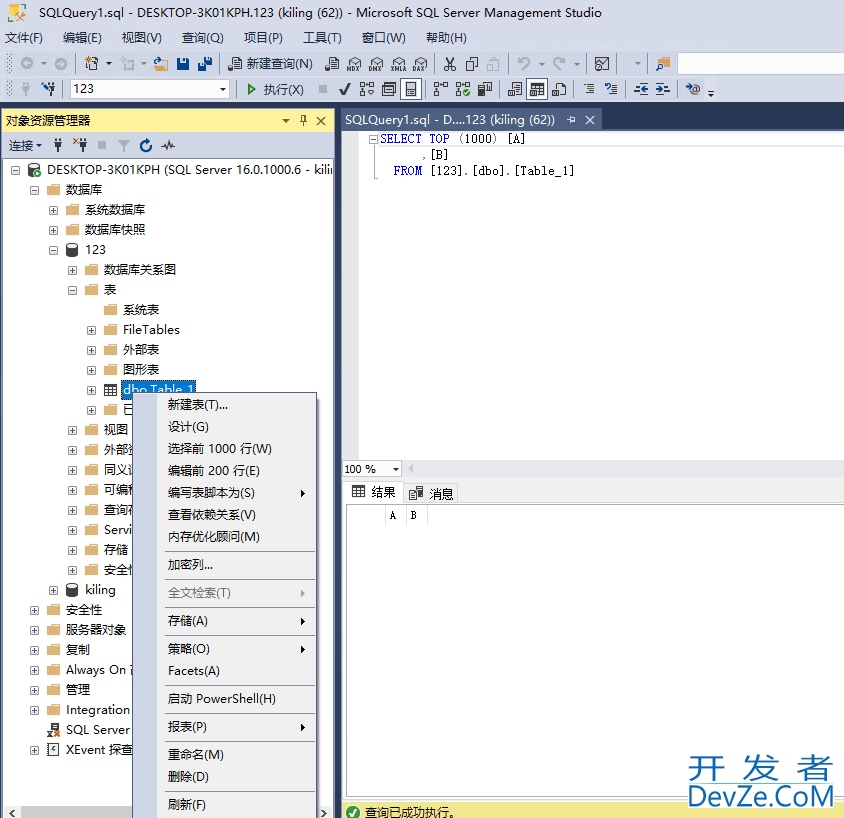This screenshot has width=844, height=818.
Task: Switch to the 结果 results tab
Action: [x=374, y=492]
